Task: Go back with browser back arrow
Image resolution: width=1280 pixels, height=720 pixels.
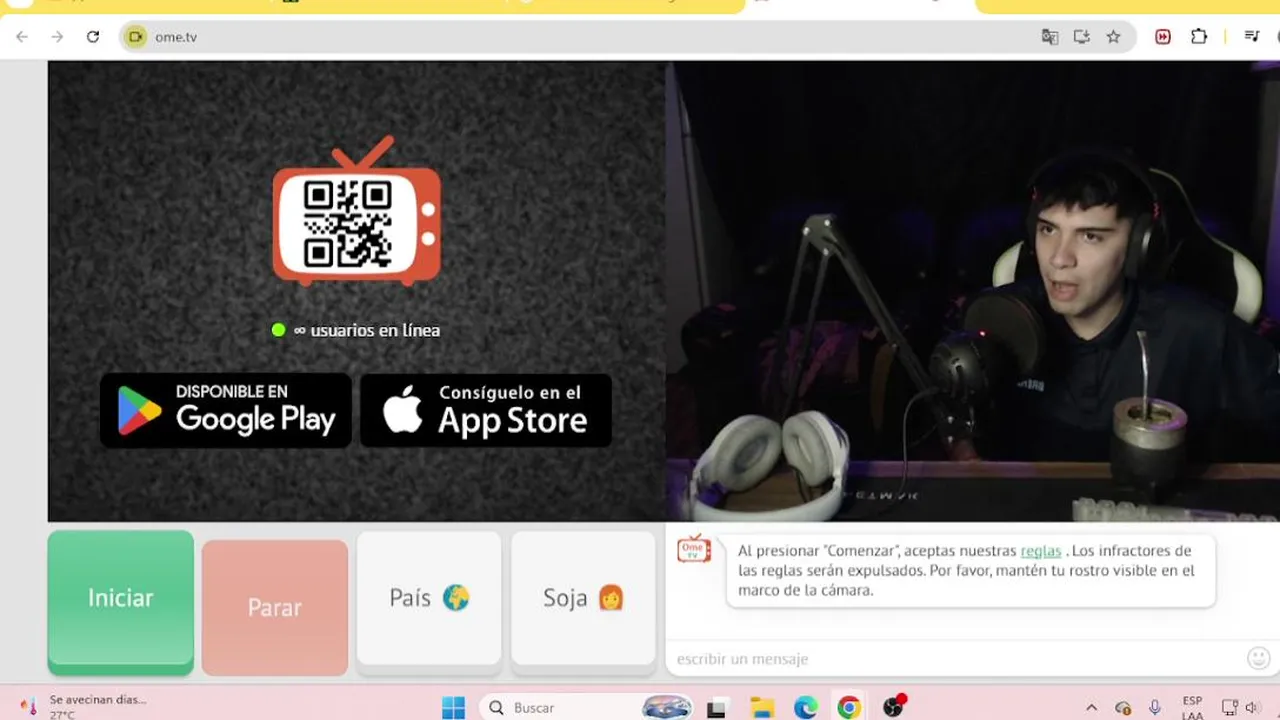Action: coord(22,37)
